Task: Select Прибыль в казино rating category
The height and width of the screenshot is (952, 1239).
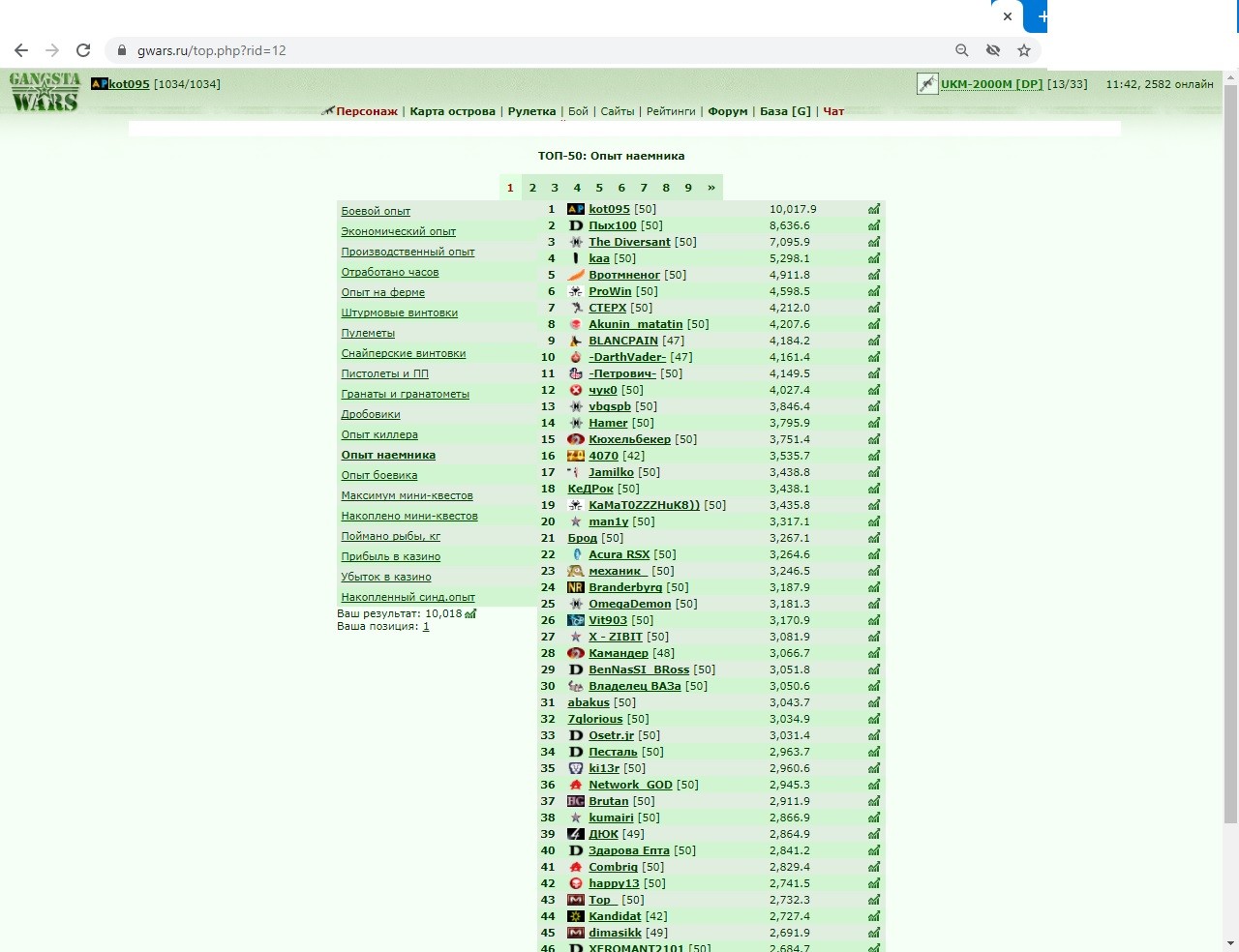Action: click(x=390, y=556)
